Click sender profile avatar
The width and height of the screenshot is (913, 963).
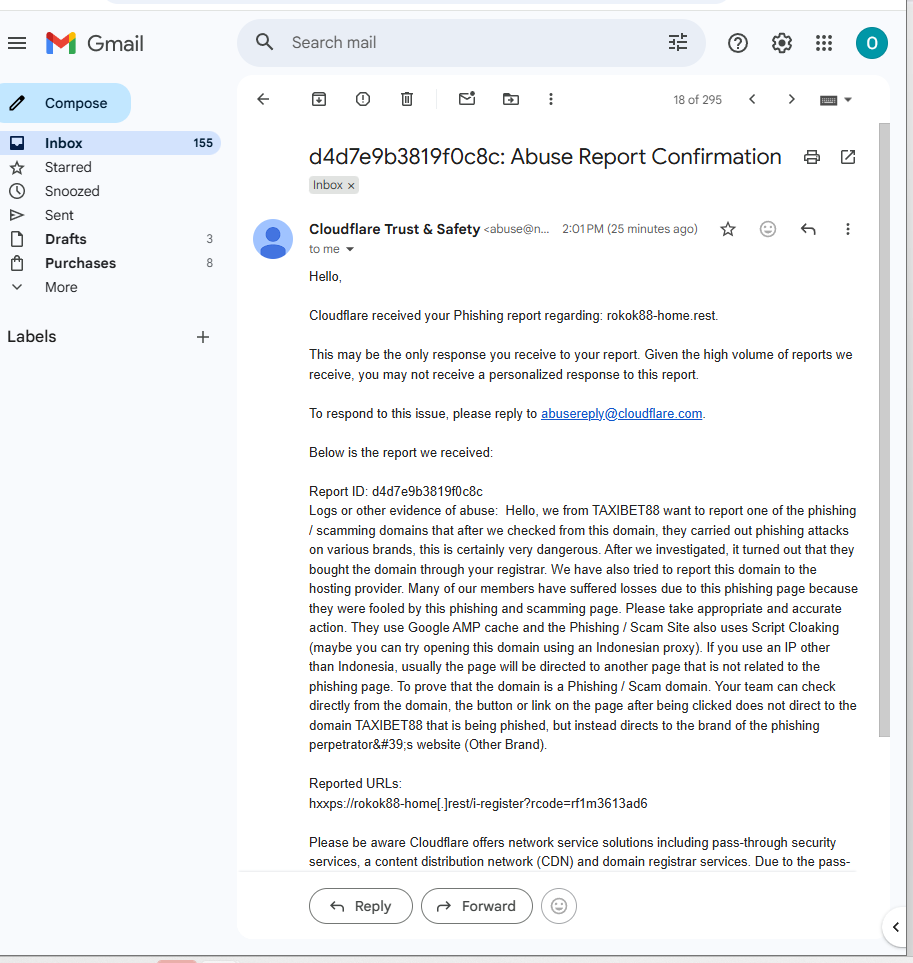coord(273,239)
